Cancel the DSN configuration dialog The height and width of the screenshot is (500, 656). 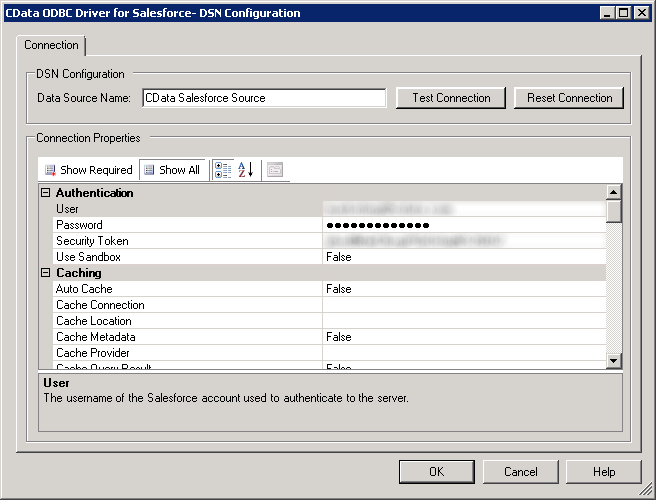[520, 472]
